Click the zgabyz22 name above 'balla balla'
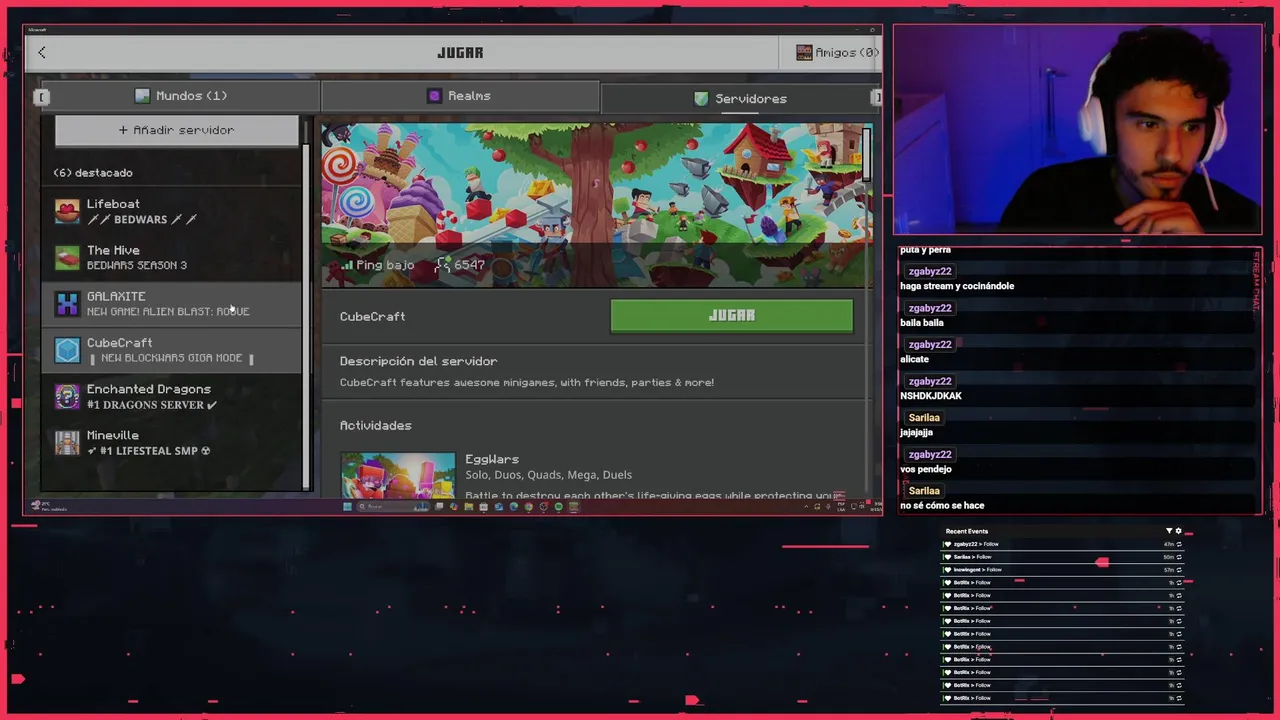The height and width of the screenshot is (720, 1280). pyautogui.click(x=930, y=308)
